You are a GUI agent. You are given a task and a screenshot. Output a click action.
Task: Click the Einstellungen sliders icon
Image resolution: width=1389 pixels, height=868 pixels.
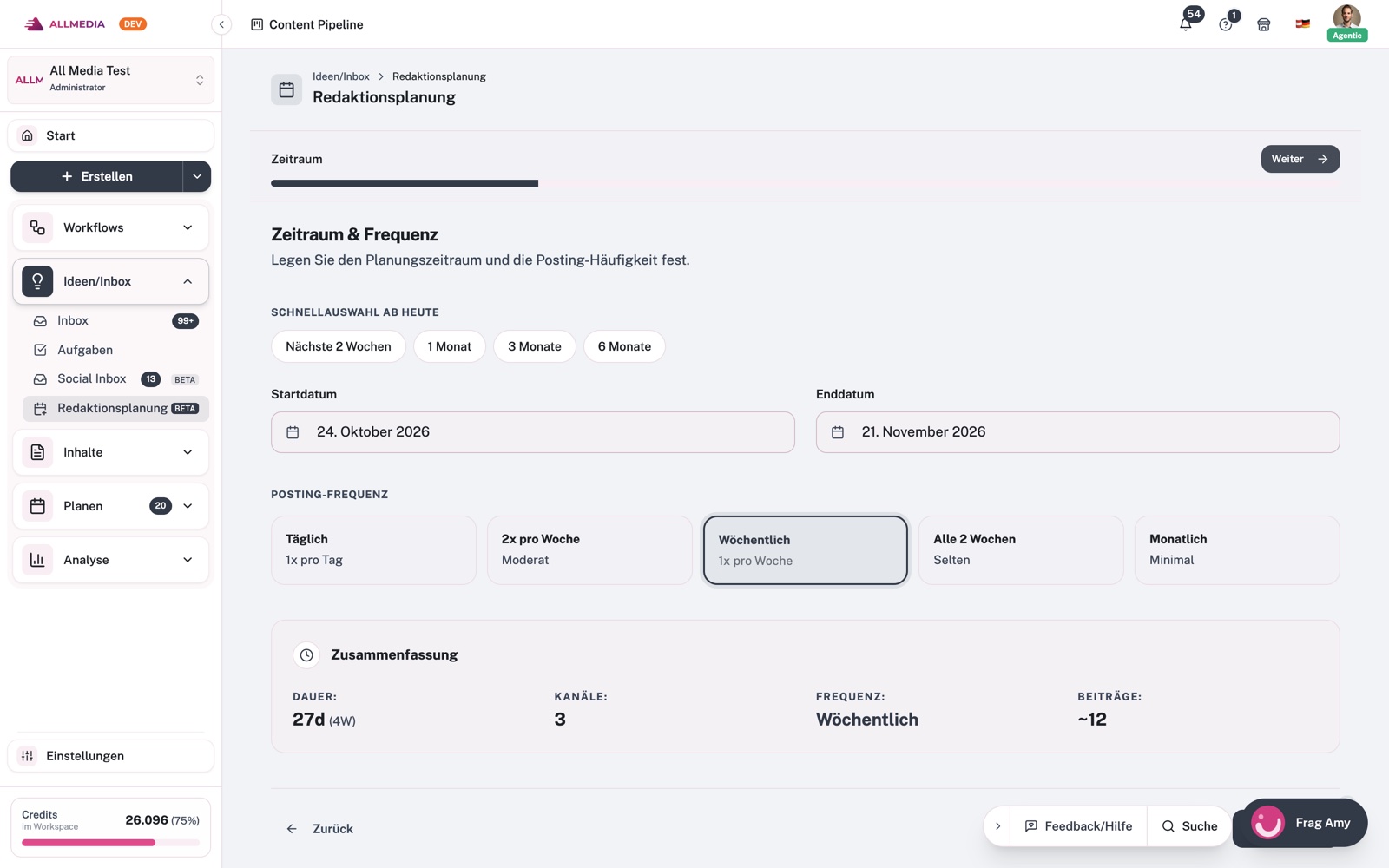click(28, 756)
